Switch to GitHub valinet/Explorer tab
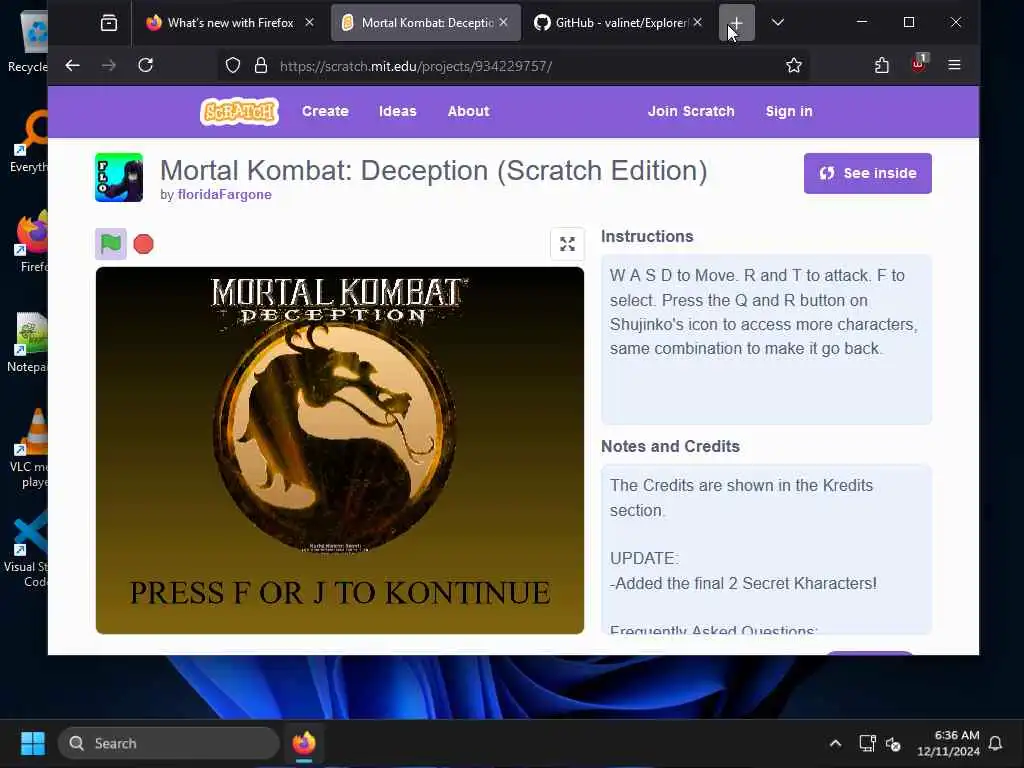Screen dimensions: 1024x768 click(618, 23)
